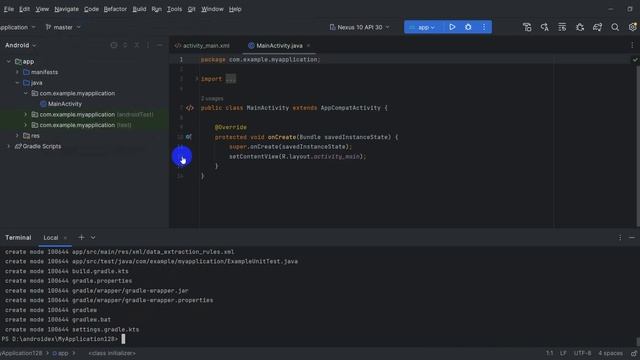The height and width of the screenshot is (360, 640).
Task: Expand com.example.myapplication (test) package
Action: (26, 125)
